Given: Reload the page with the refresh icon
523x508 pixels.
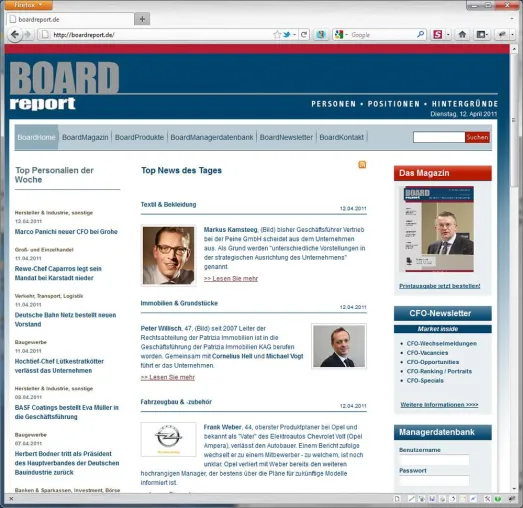Looking at the screenshot, I should [x=304, y=34].
